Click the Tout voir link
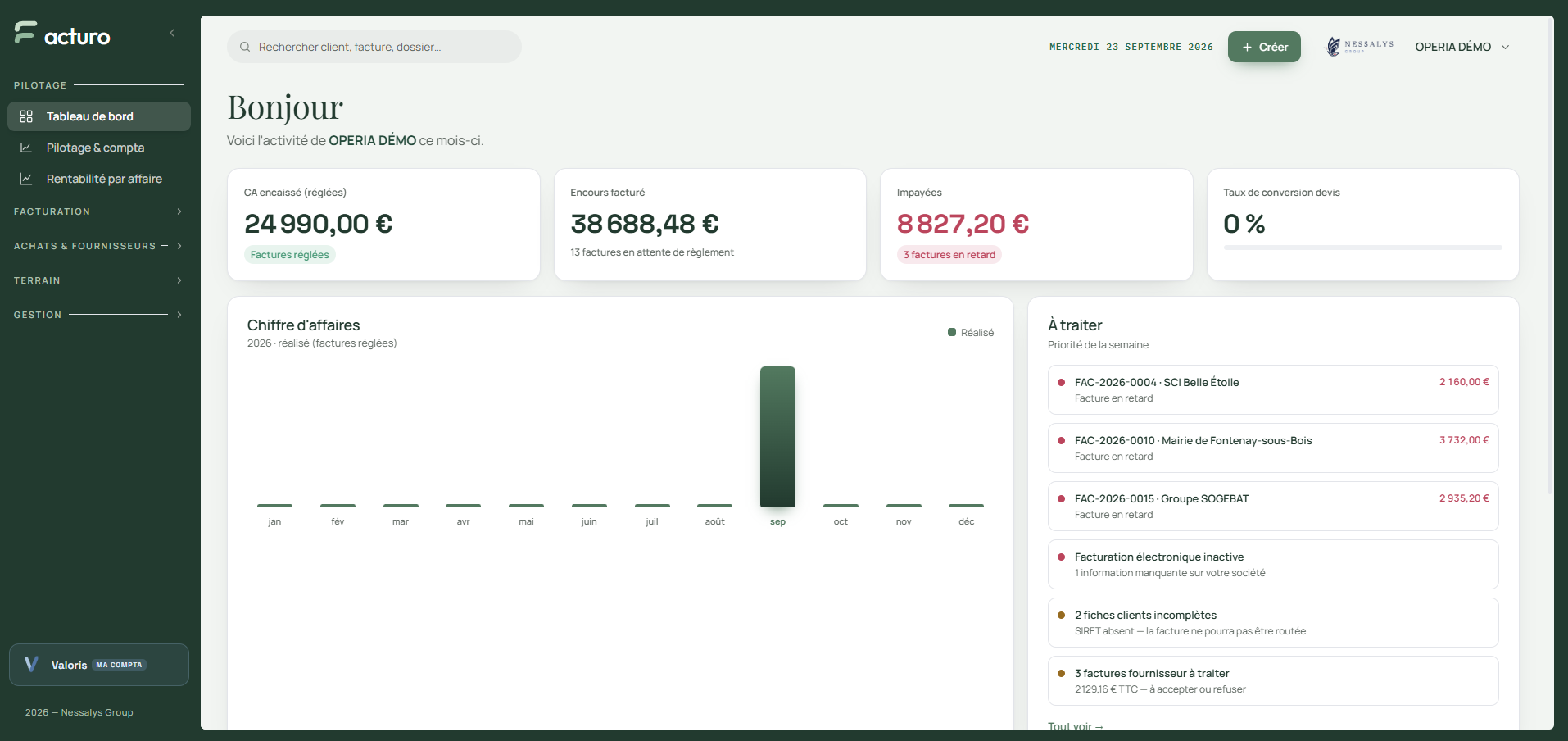This screenshot has width=1568, height=741. (x=1076, y=726)
